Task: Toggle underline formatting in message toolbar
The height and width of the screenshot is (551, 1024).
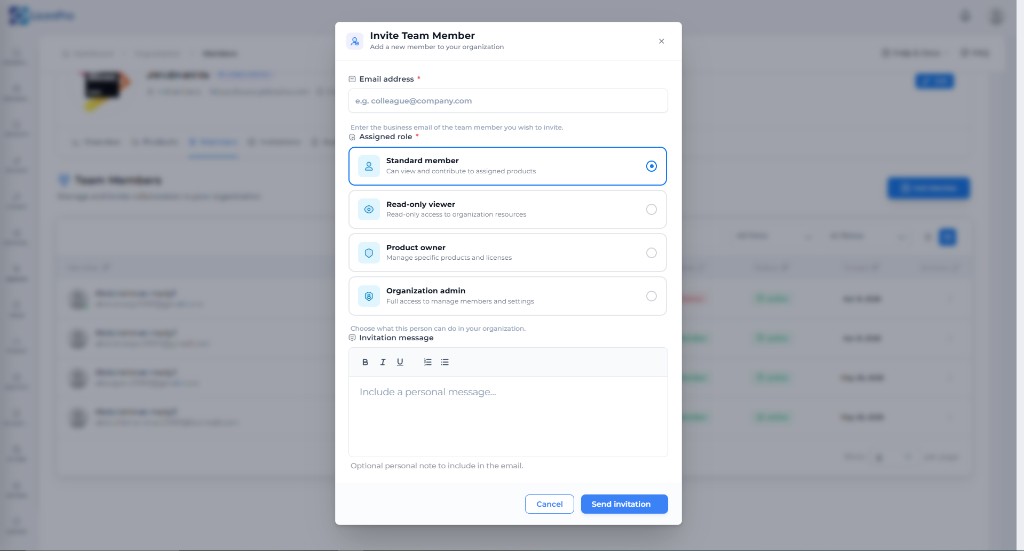Action: point(400,362)
